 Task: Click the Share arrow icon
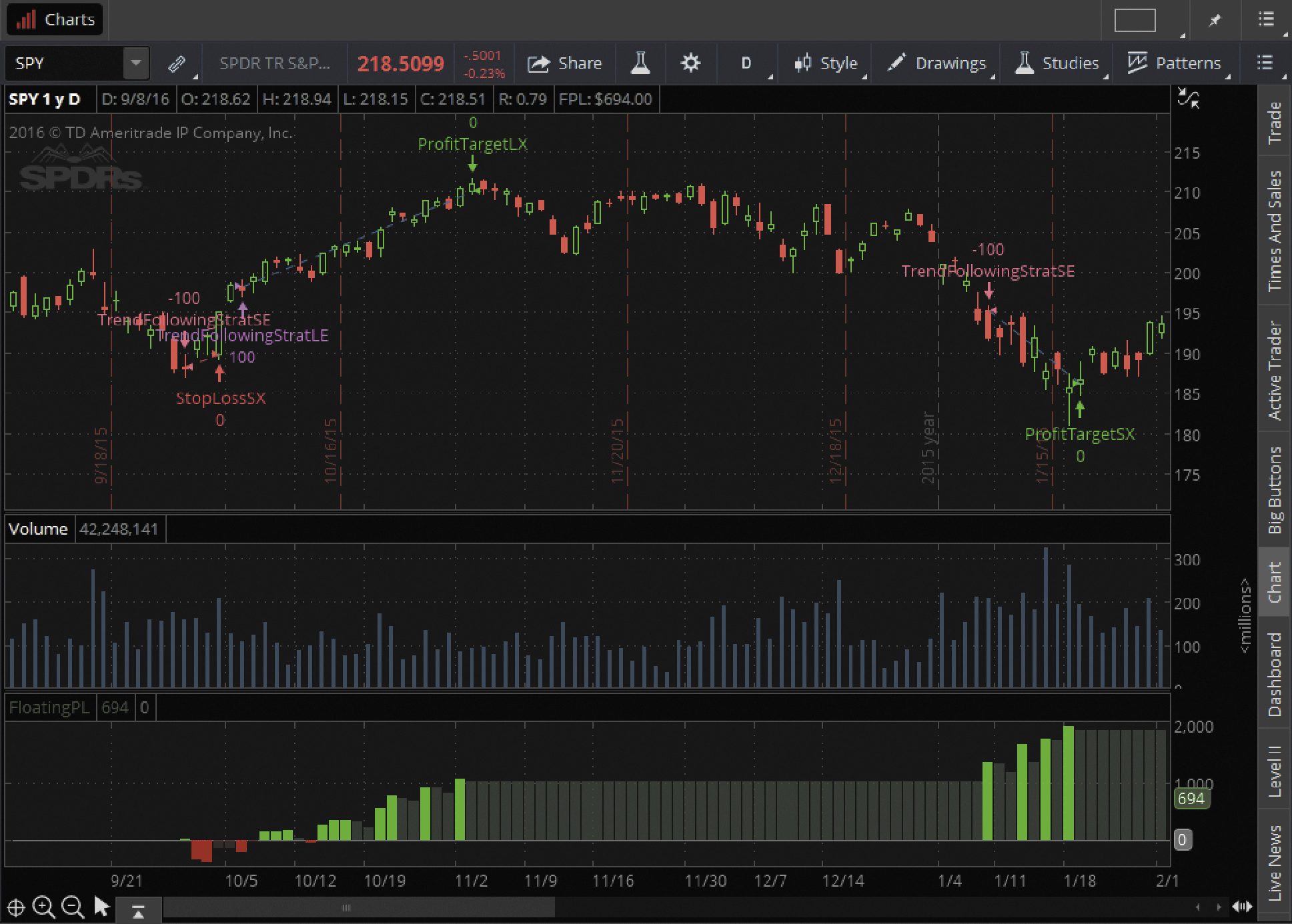[538, 63]
